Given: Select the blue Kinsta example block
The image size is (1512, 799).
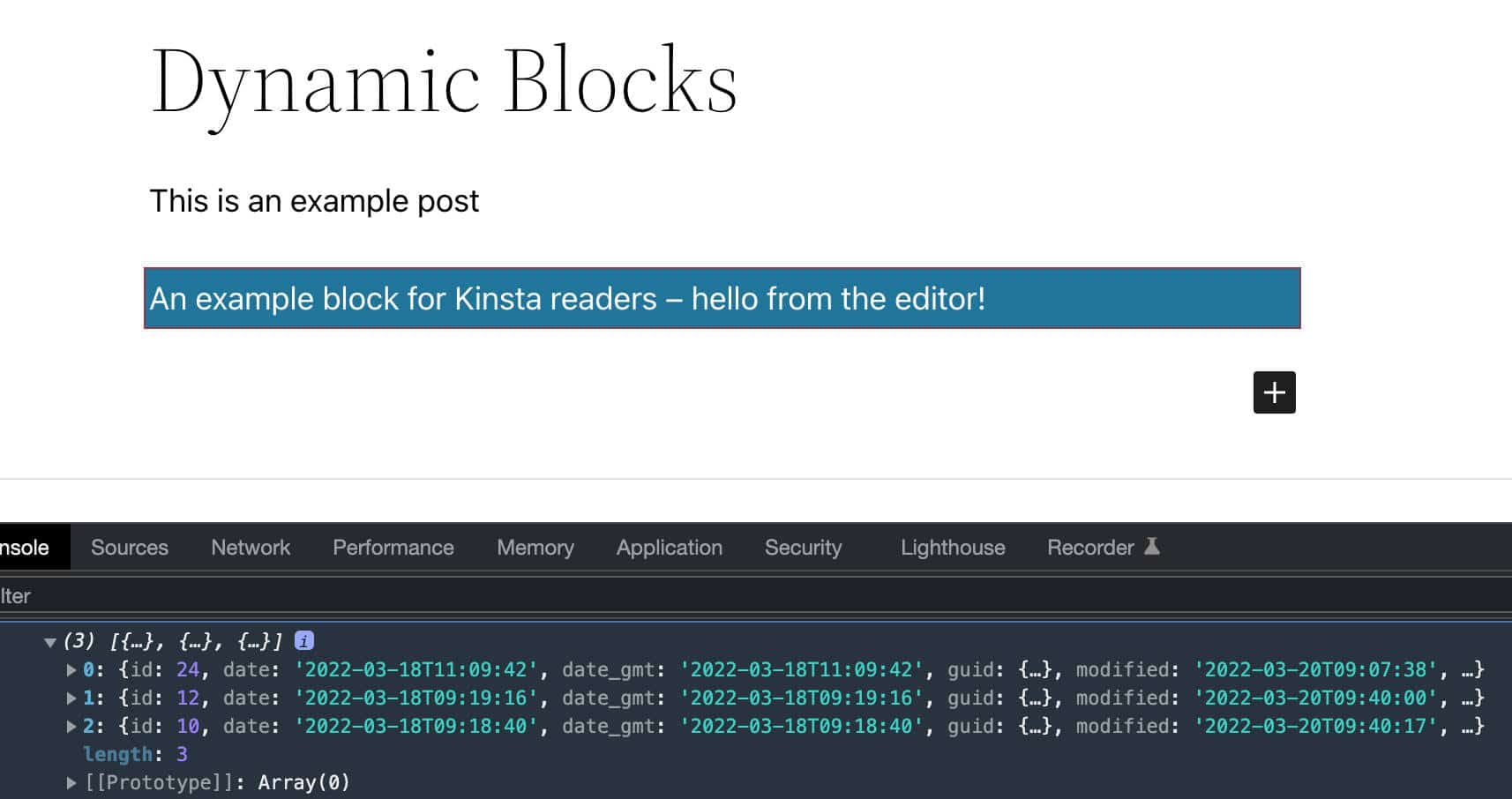Looking at the screenshot, I should pyautogui.click(x=722, y=299).
